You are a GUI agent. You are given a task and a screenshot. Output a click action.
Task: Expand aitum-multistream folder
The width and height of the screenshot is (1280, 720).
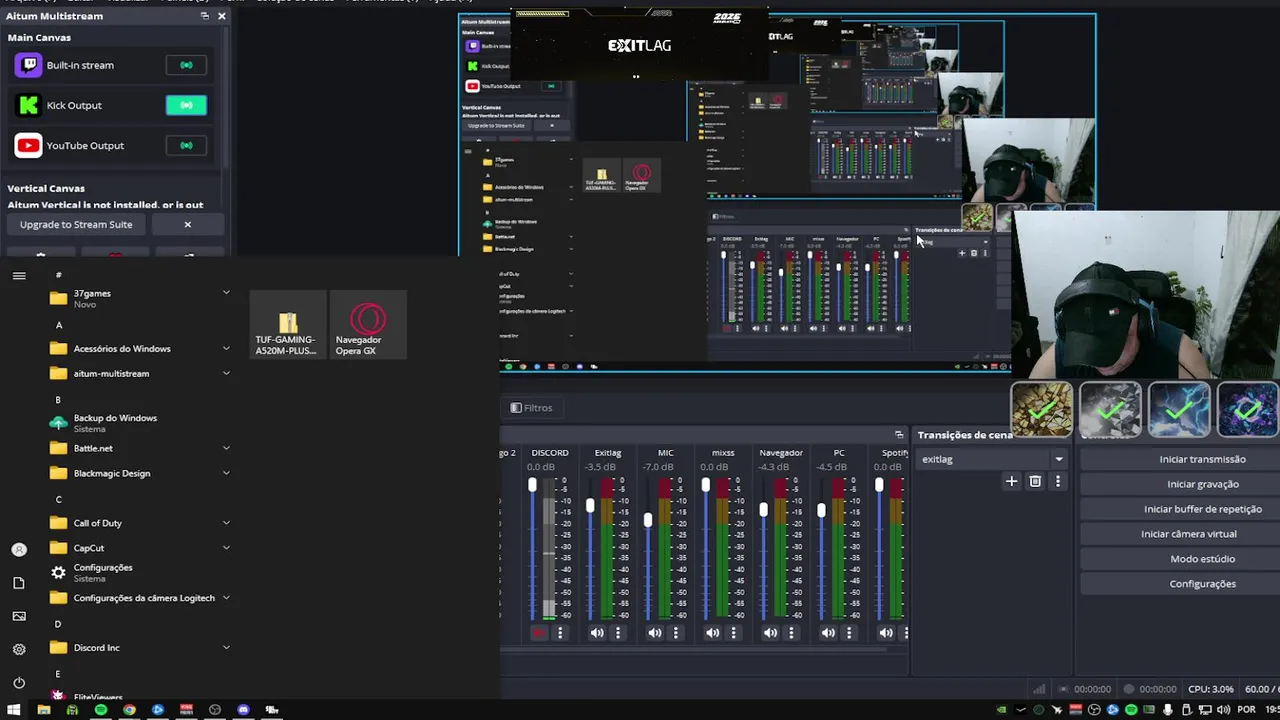(x=226, y=373)
